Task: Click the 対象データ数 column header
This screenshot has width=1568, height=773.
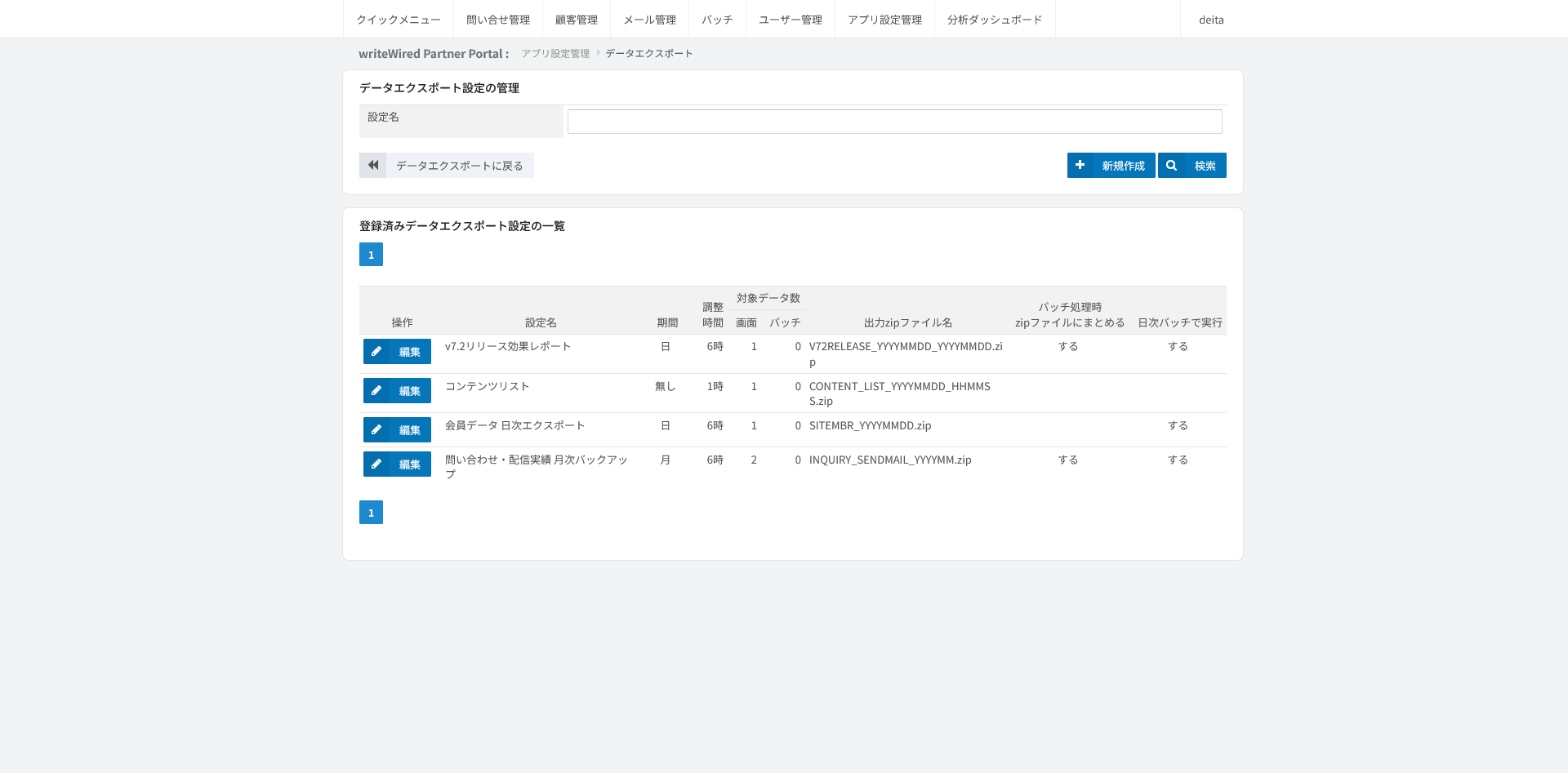Action: tap(768, 298)
